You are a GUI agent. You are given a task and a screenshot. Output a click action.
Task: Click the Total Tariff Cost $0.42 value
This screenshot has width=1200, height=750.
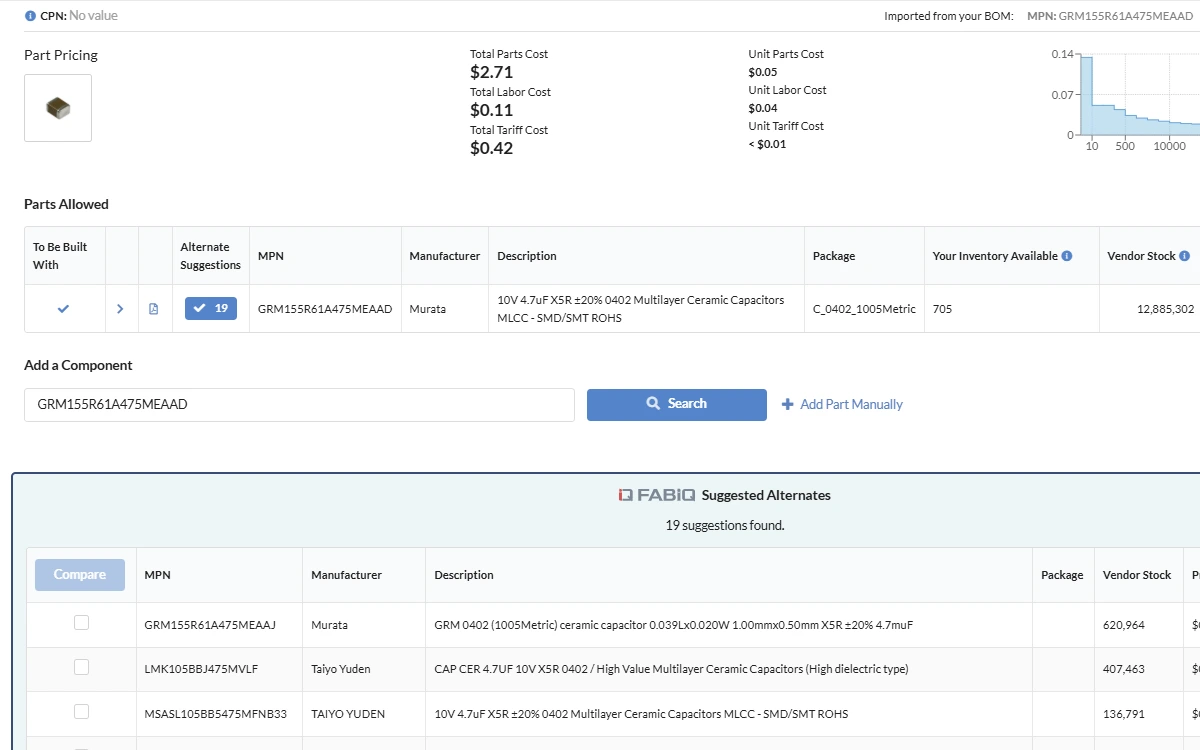[491, 148]
